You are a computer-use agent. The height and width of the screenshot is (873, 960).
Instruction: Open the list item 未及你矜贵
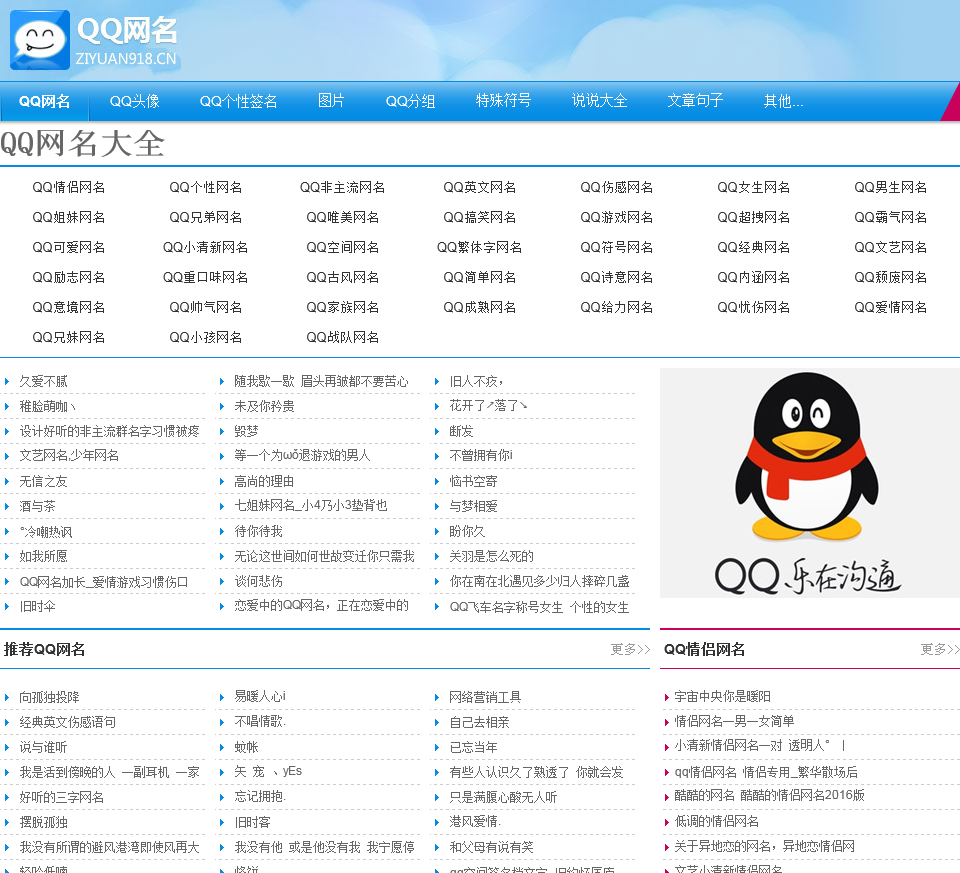264,407
